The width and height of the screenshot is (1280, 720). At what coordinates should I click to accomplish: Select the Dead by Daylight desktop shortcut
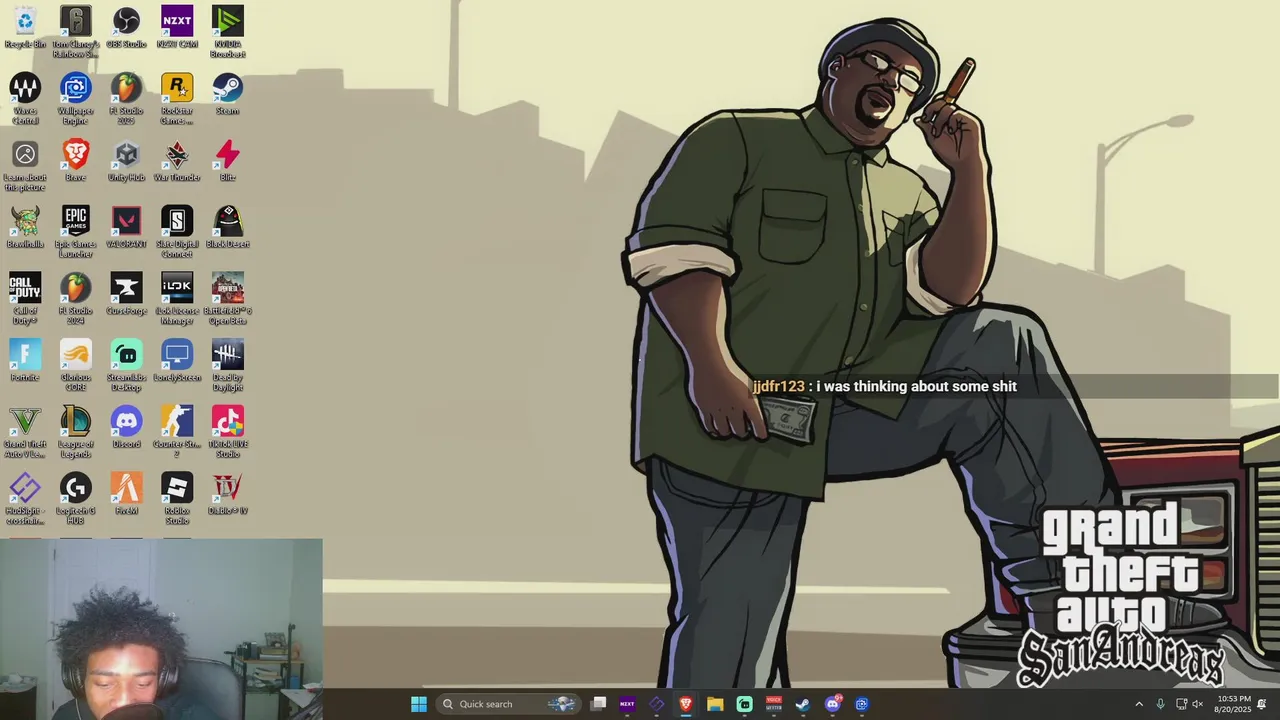[x=227, y=366]
